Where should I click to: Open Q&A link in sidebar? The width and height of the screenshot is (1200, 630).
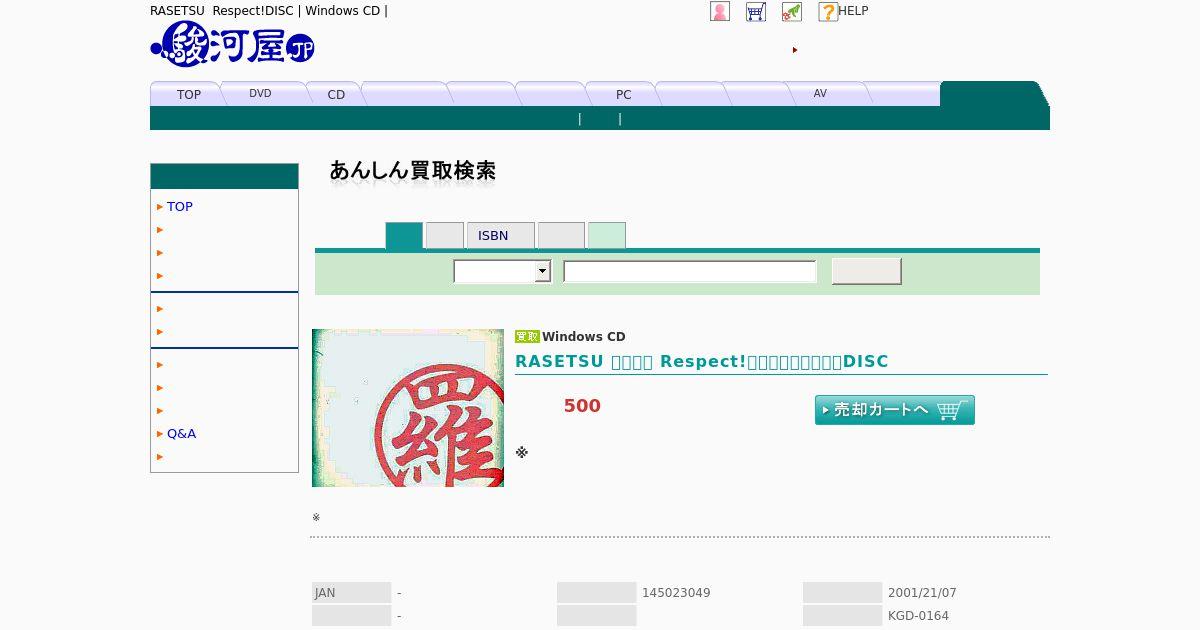point(181,433)
